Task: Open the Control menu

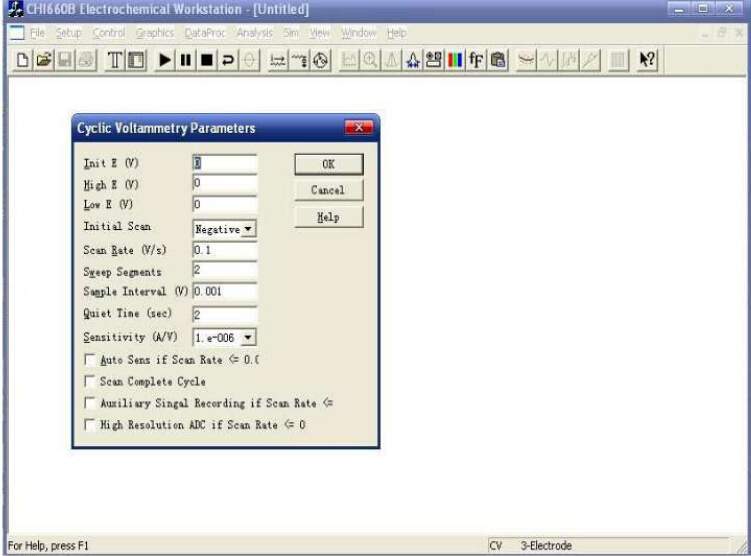Action: point(109,33)
